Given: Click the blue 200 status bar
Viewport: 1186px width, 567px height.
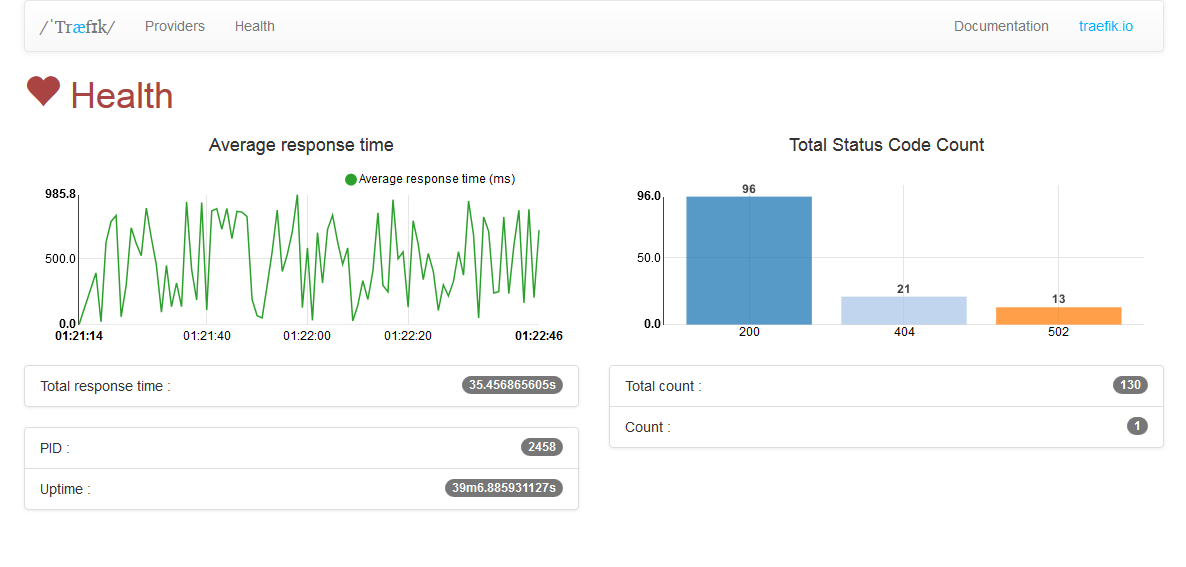Looking at the screenshot, I should click(749, 260).
